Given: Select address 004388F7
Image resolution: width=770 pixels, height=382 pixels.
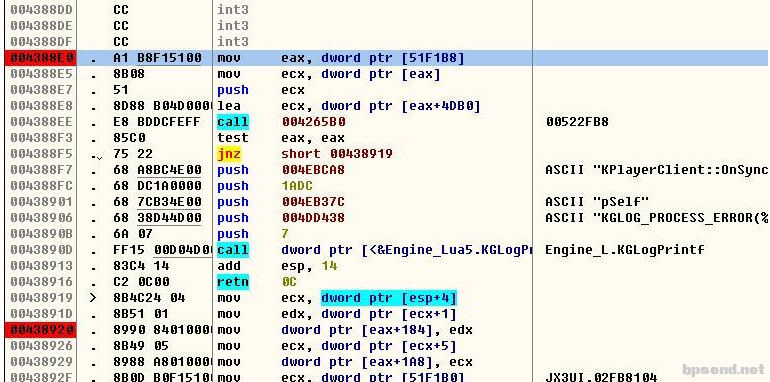Looking at the screenshot, I should point(41,170).
